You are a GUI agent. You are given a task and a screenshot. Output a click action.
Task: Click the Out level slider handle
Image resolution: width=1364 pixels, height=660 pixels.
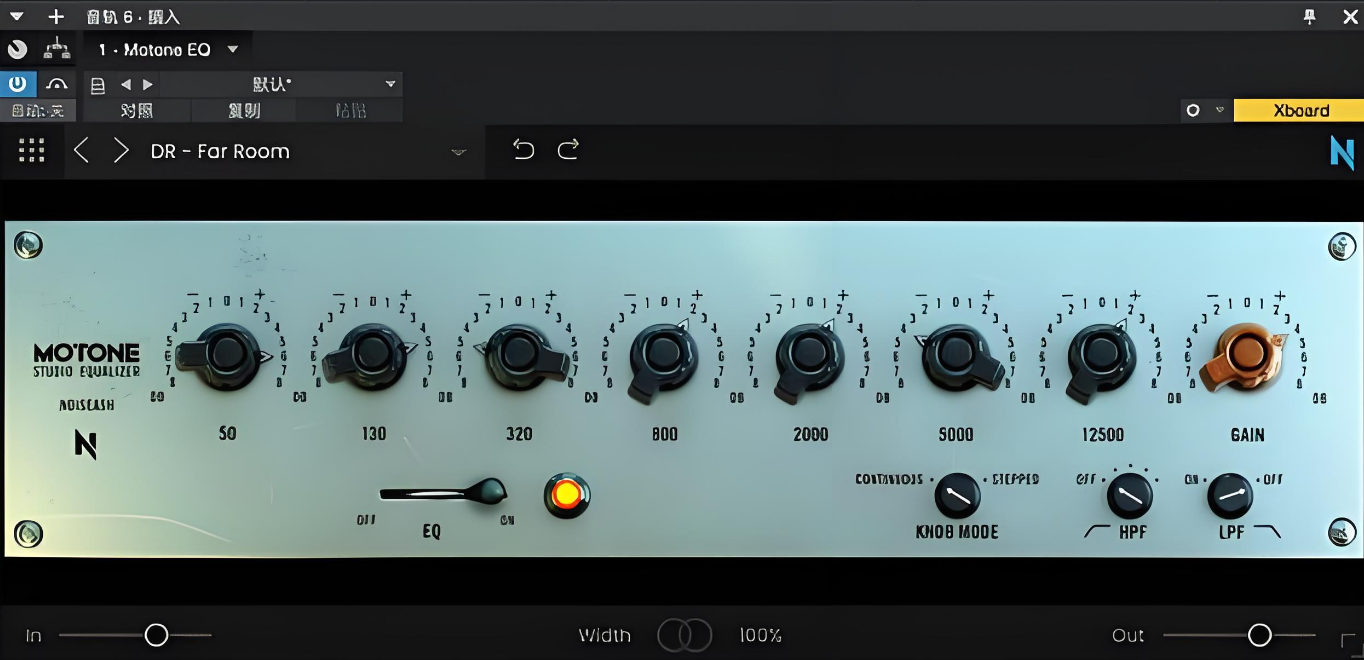tap(1260, 635)
